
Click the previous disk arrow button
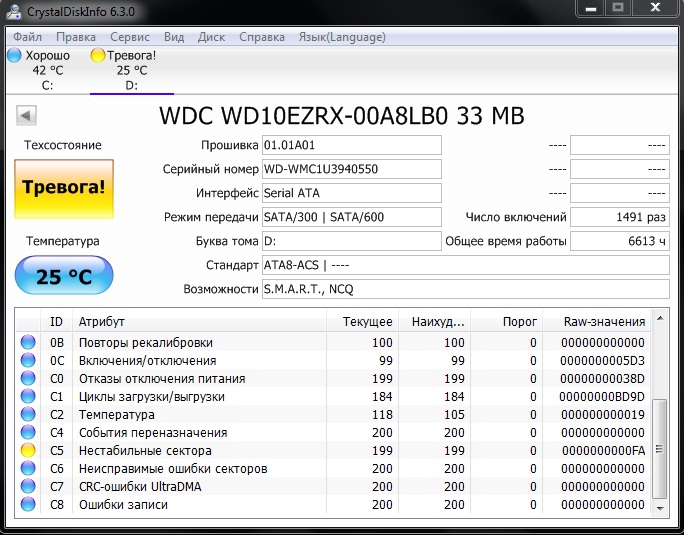pos(26,116)
